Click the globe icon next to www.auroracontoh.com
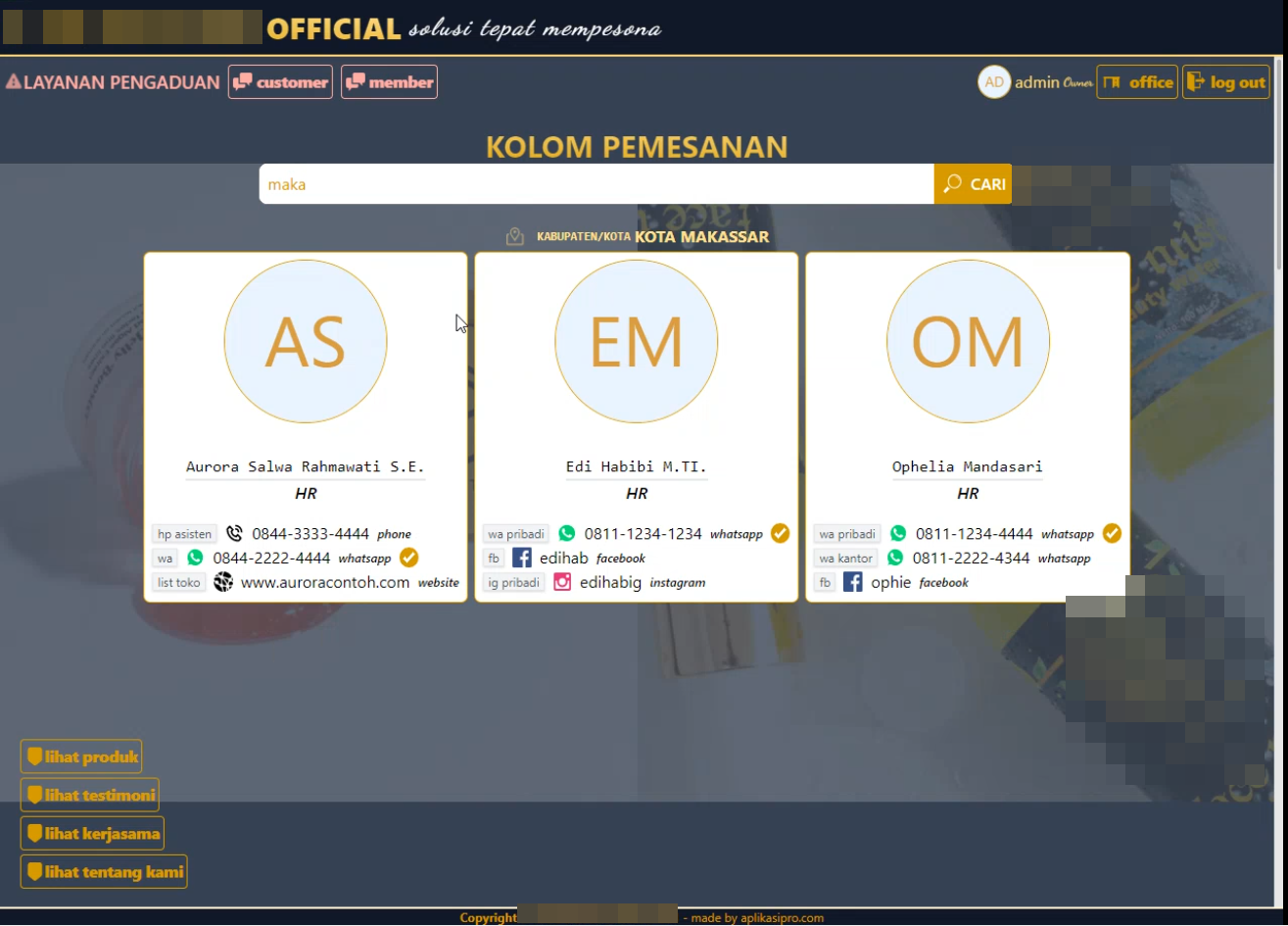Screen dimensions: 1288x926 pos(223,582)
